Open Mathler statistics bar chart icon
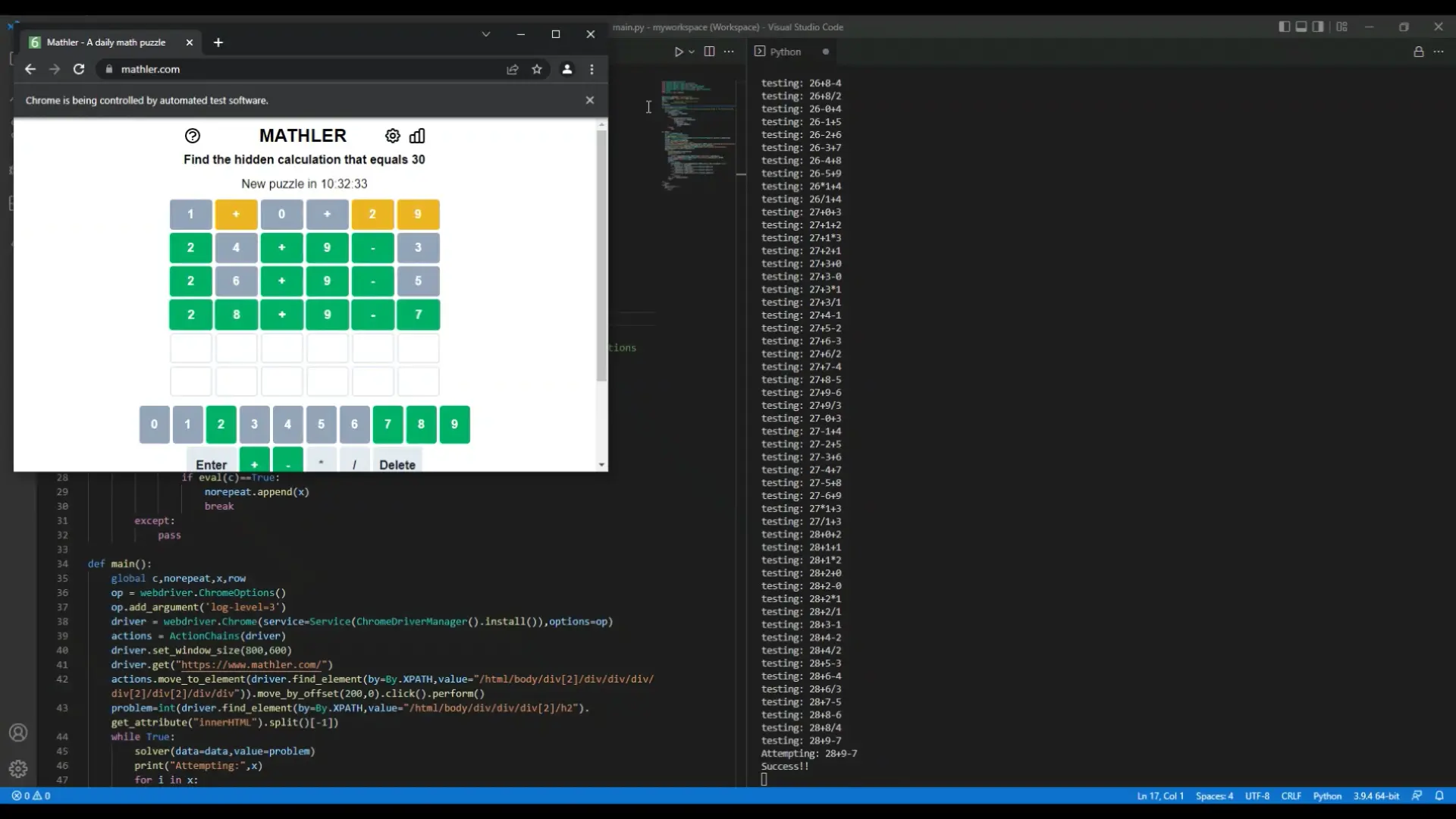This screenshot has width=1456, height=819. point(417,136)
